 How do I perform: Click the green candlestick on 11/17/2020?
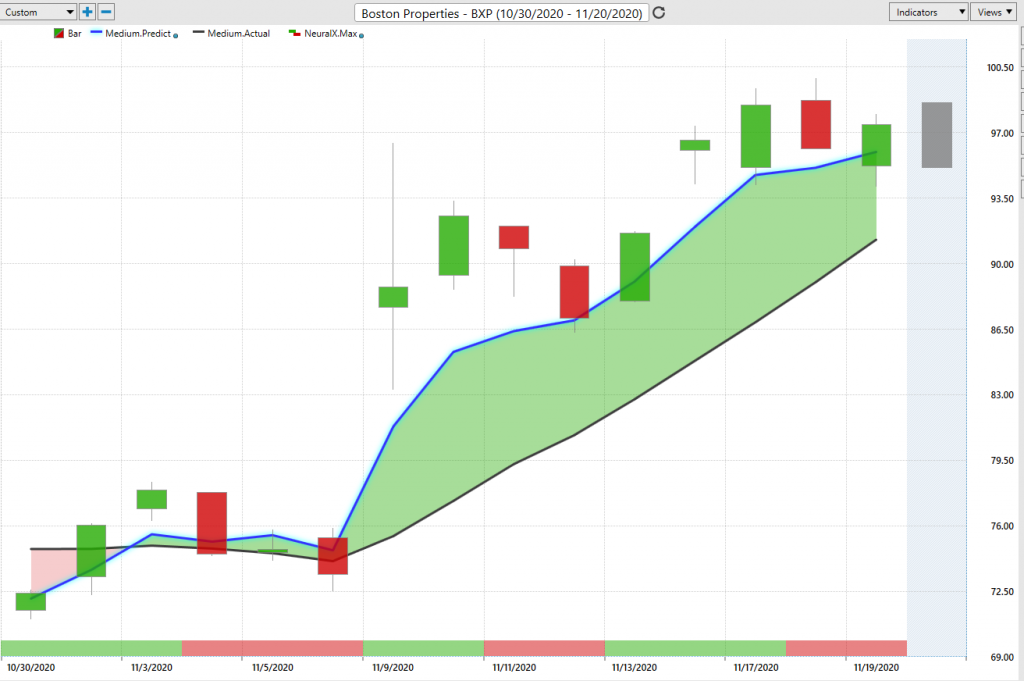[756, 136]
